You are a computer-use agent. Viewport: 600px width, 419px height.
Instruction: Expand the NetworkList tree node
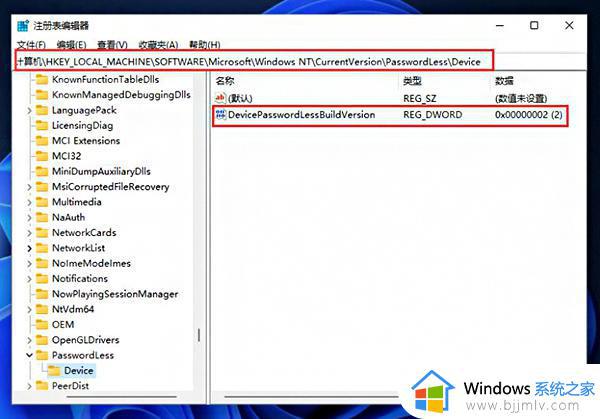[x=29, y=248]
